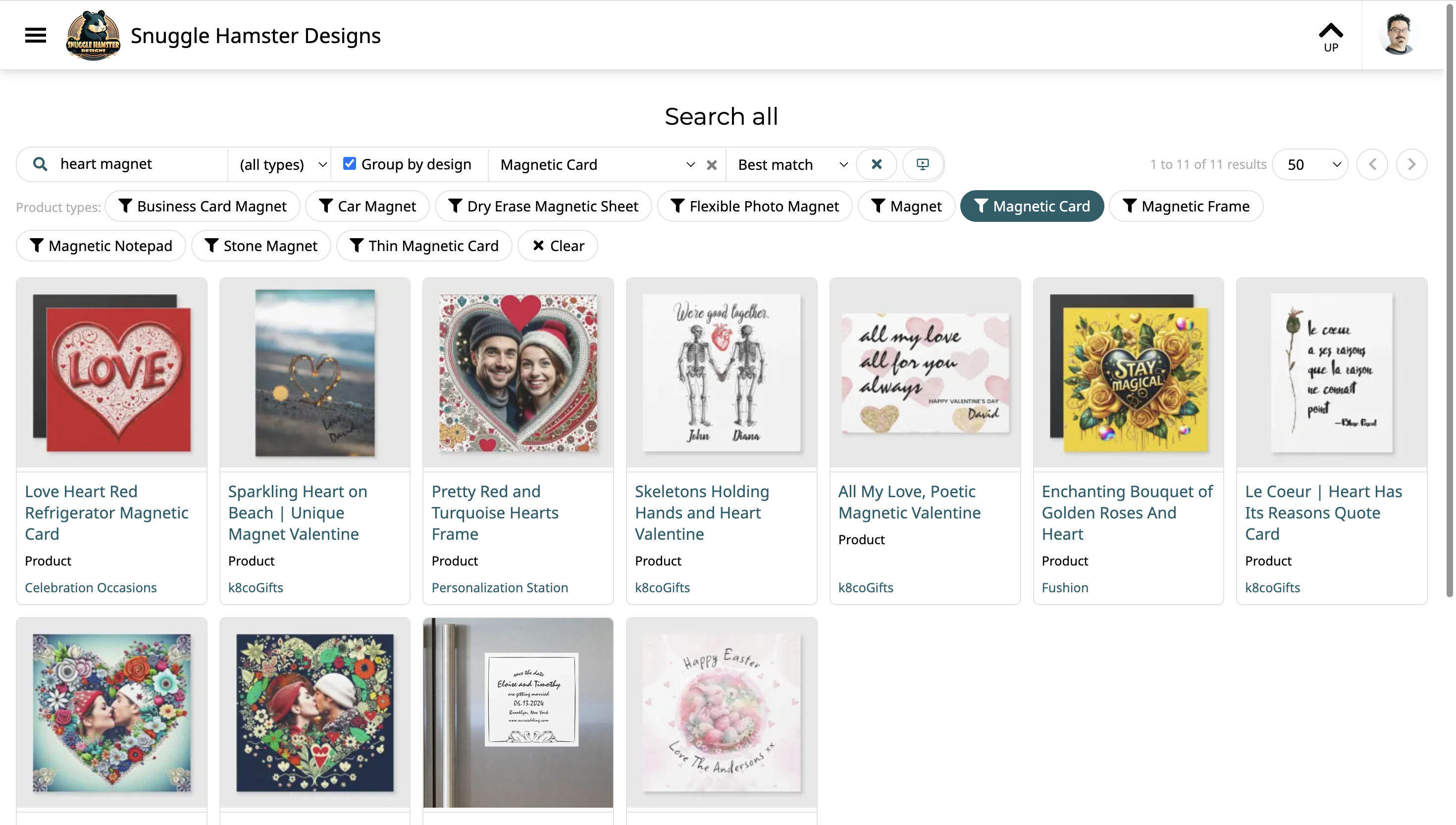
Task: Filter by Stone Magnet product type
Action: [x=260, y=246]
